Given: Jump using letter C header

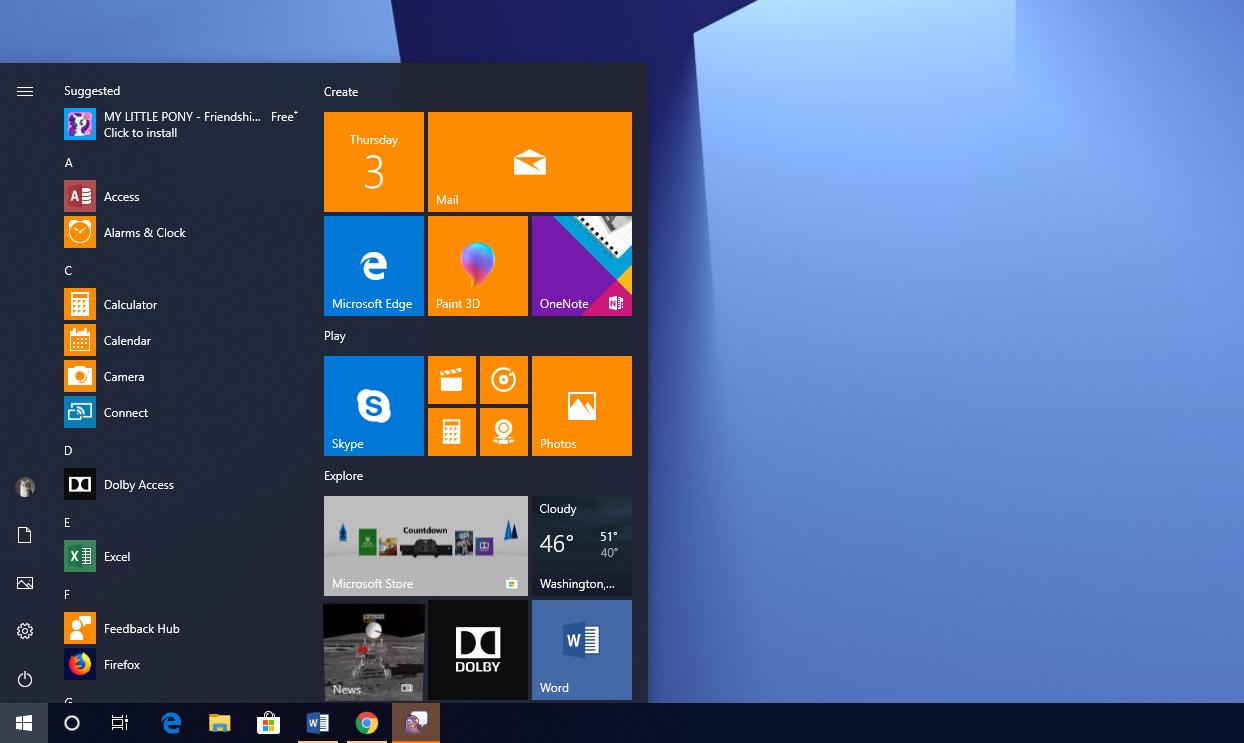Looking at the screenshot, I should click(x=69, y=271).
